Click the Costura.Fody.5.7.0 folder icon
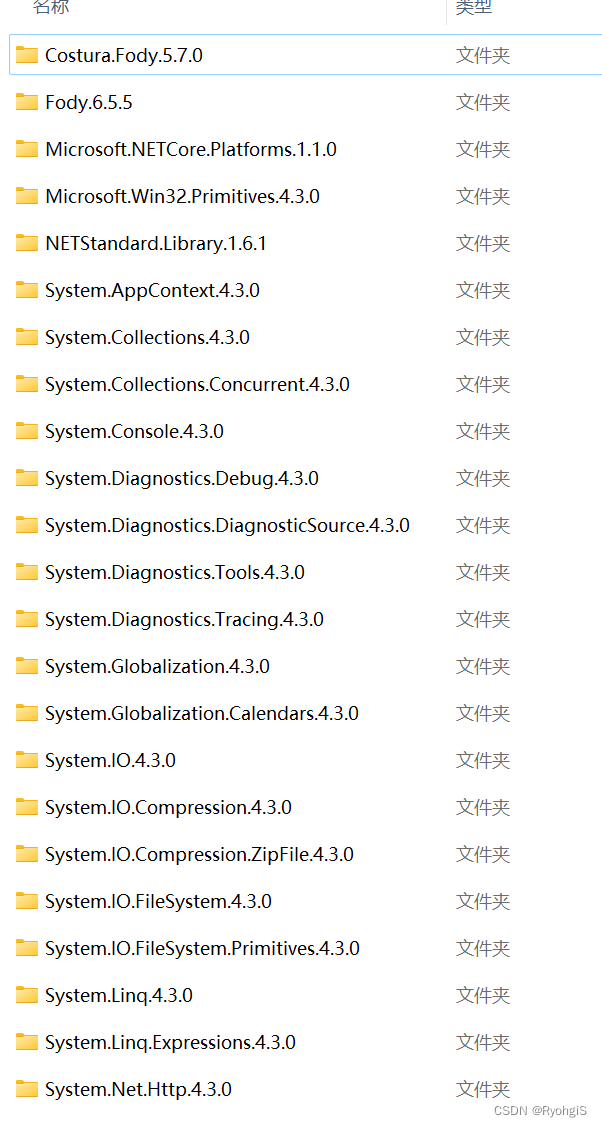602x1127 pixels. (26, 55)
